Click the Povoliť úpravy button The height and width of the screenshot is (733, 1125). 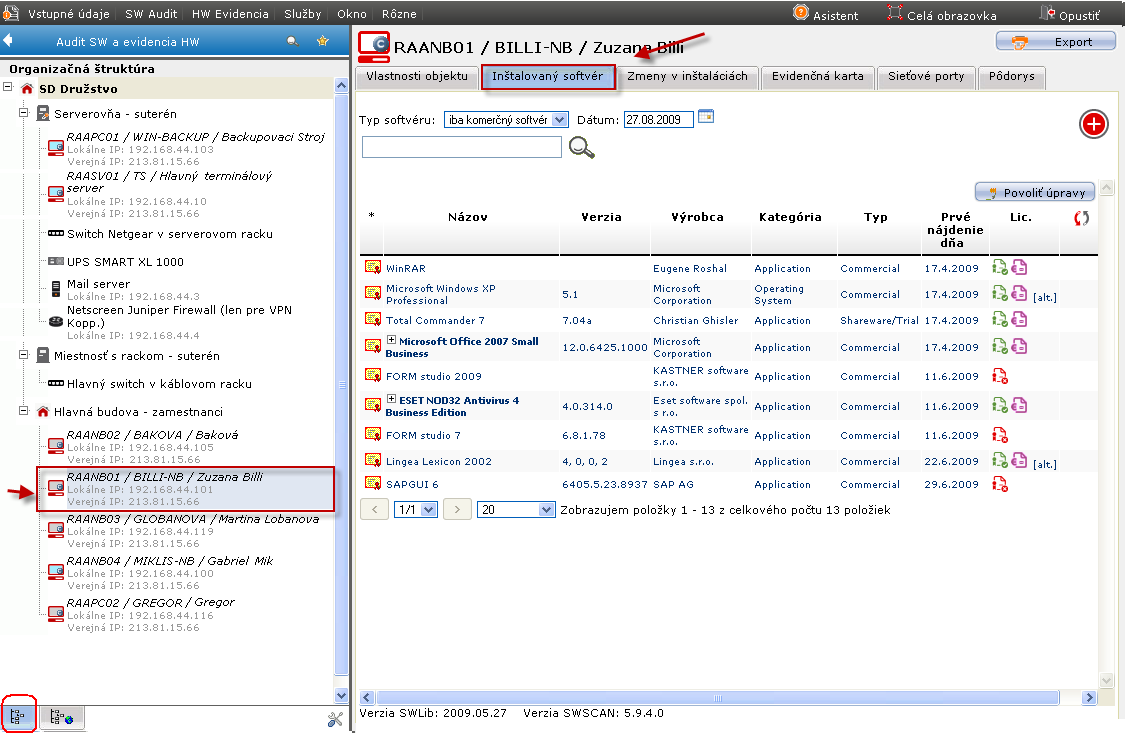[1035, 192]
